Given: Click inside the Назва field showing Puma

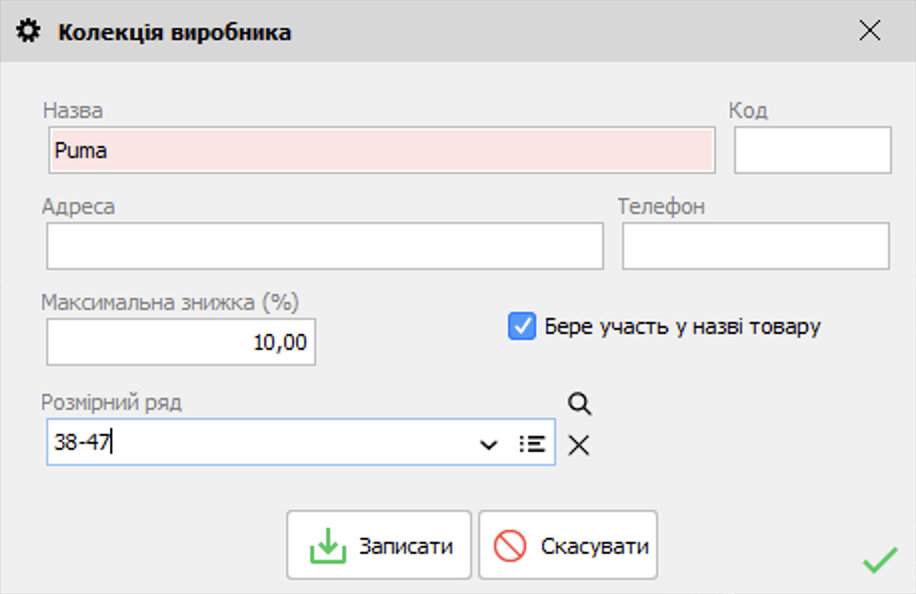Looking at the screenshot, I should [380, 150].
